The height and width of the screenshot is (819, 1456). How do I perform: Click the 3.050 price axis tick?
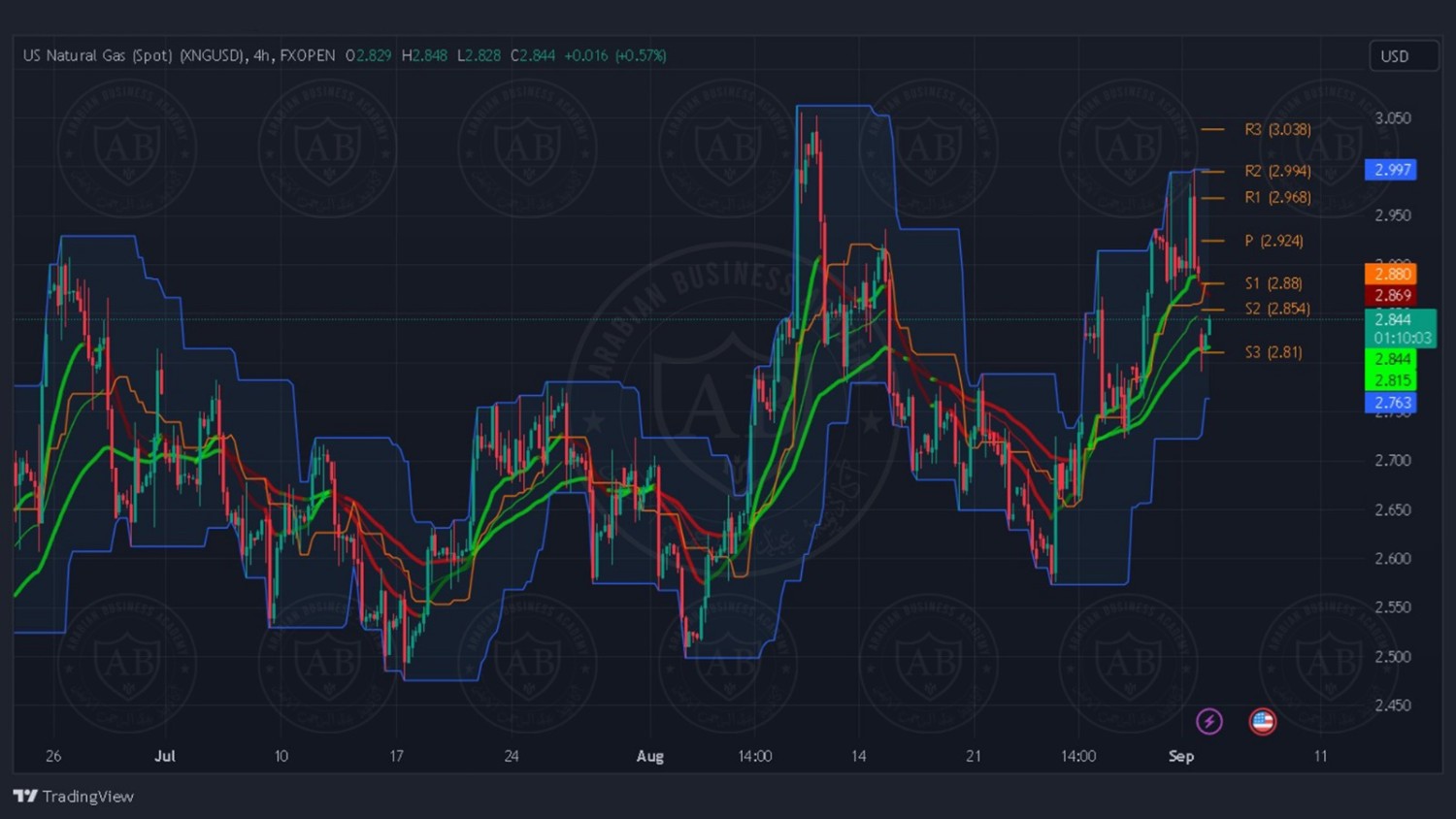[x=1393, y=118]
